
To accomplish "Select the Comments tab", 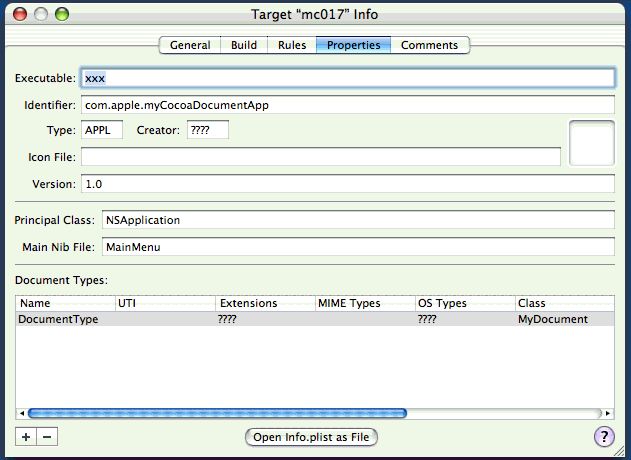I will 429,45.
